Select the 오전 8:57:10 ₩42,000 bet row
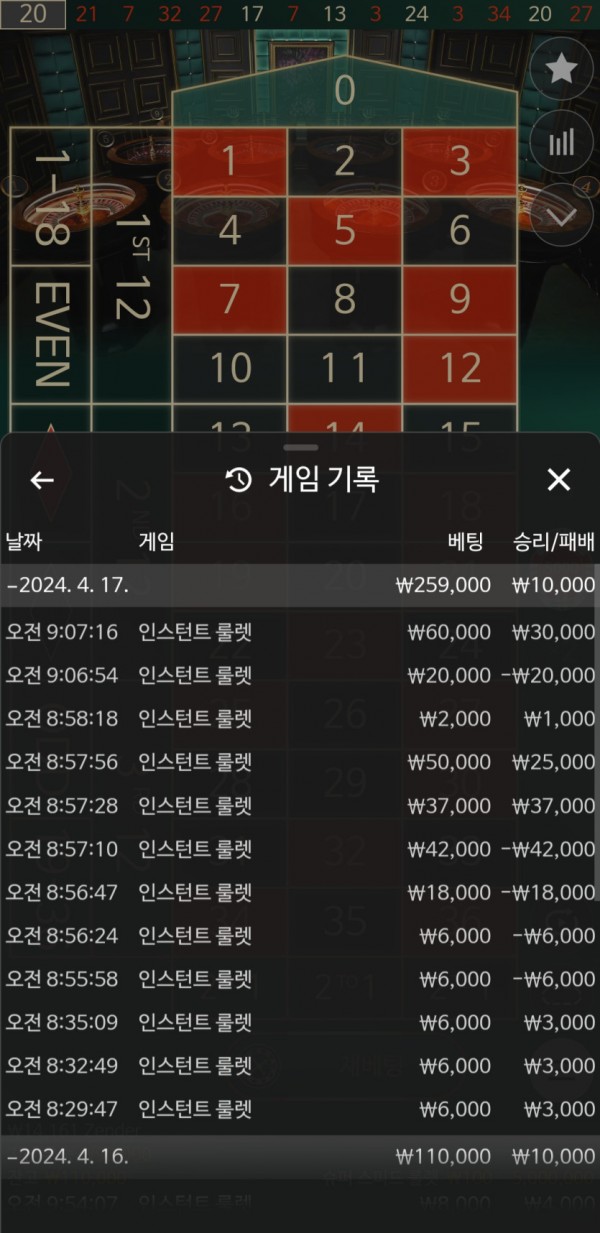 click(x=300, y=849)
